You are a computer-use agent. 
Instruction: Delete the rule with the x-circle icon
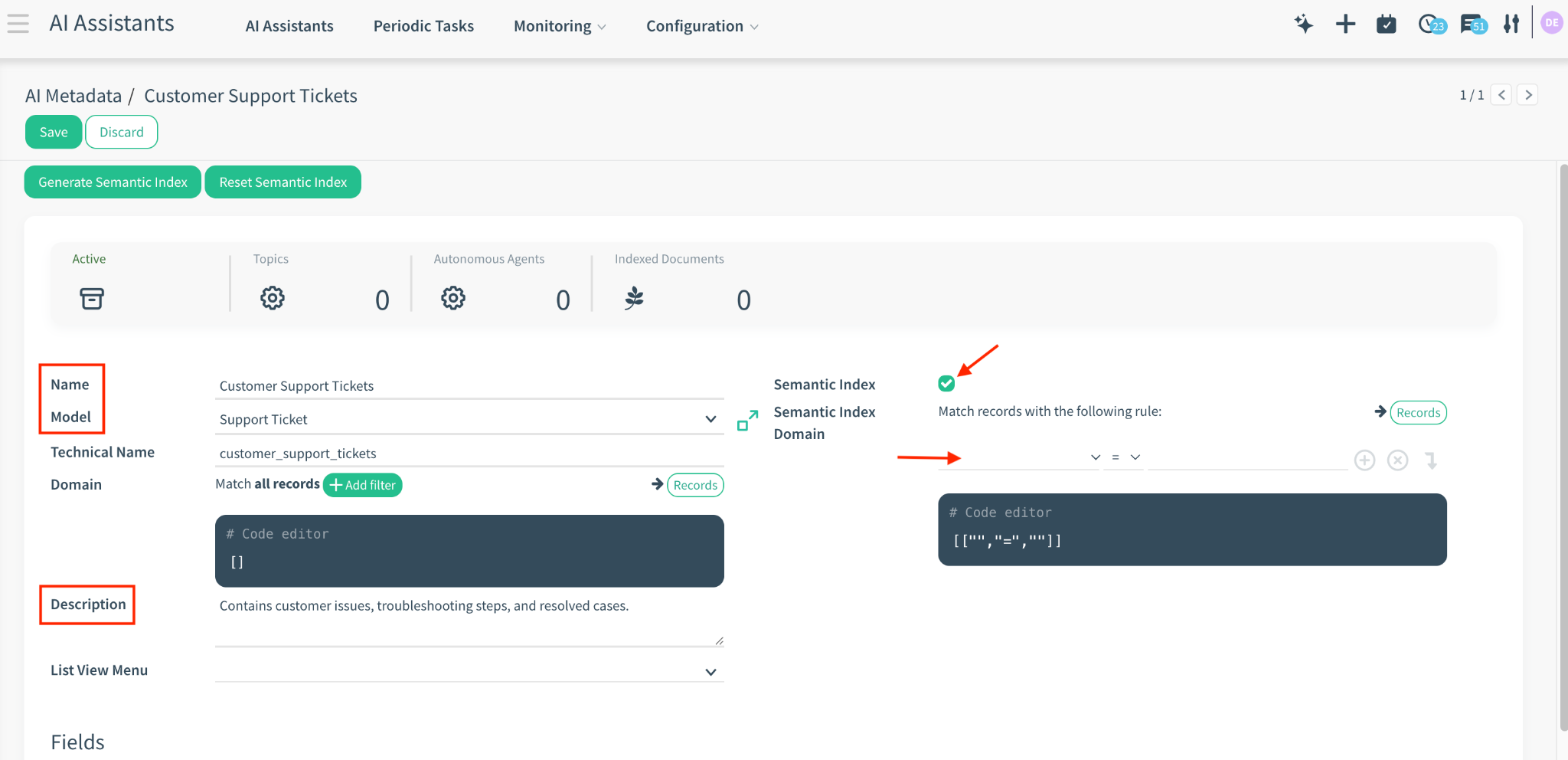point(1397,460)
